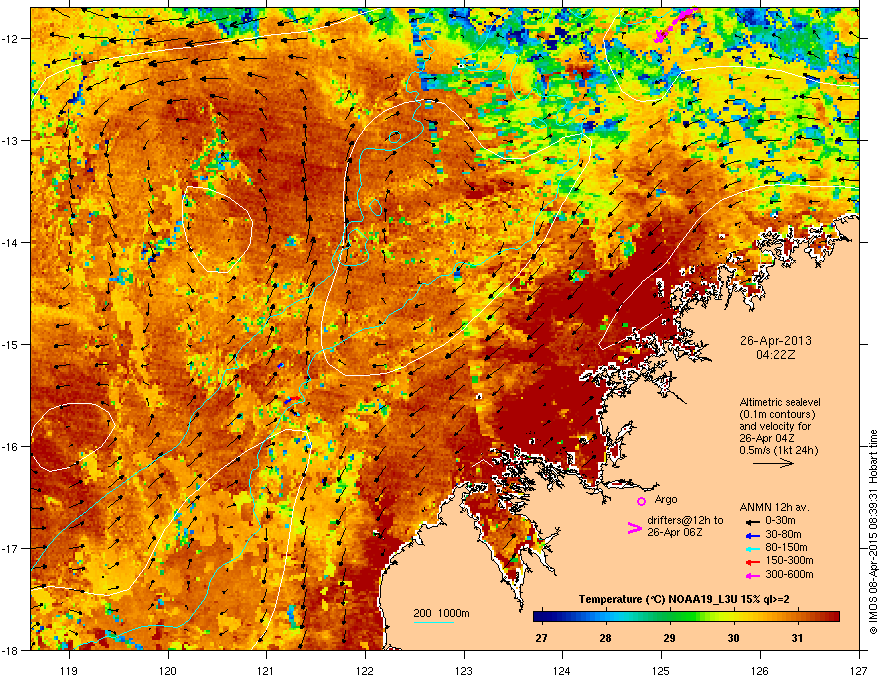Click the '122' longitude label on the bottom axis
This screenshot has height=680, width=880.
(x=365, y=670)
